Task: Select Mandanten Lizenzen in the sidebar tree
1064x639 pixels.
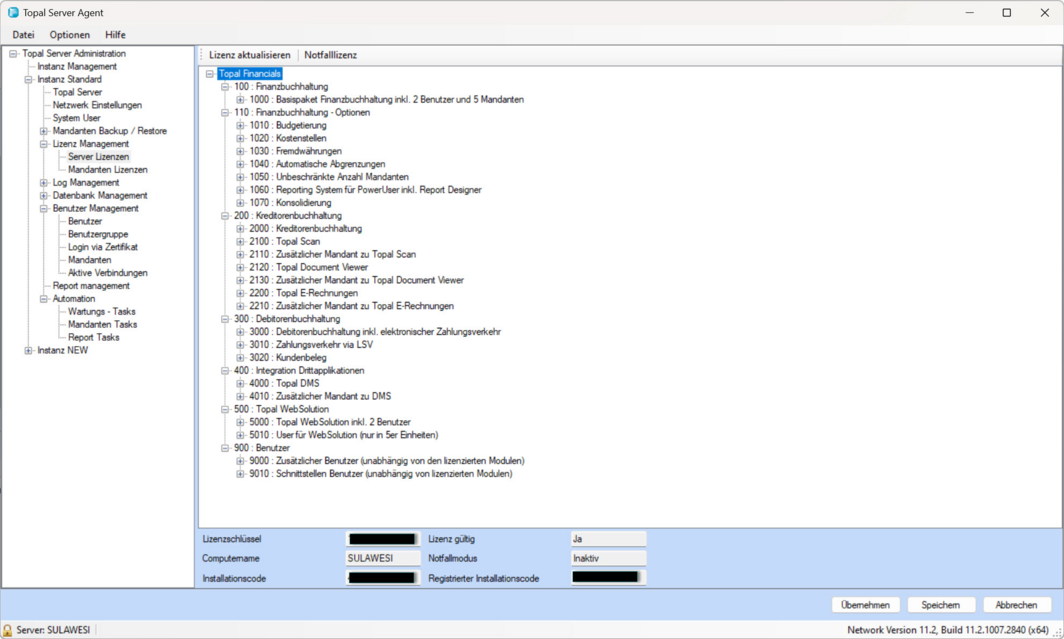Action: [x=107, y=170]
